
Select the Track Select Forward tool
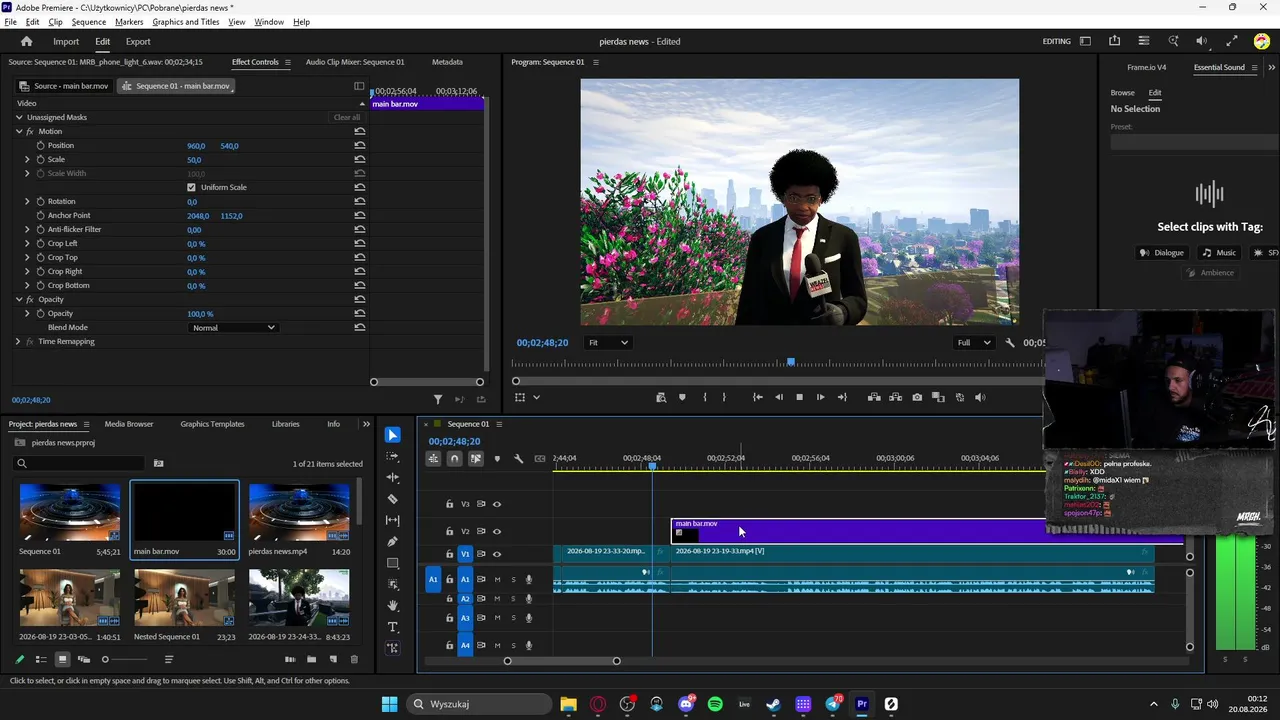393,456
